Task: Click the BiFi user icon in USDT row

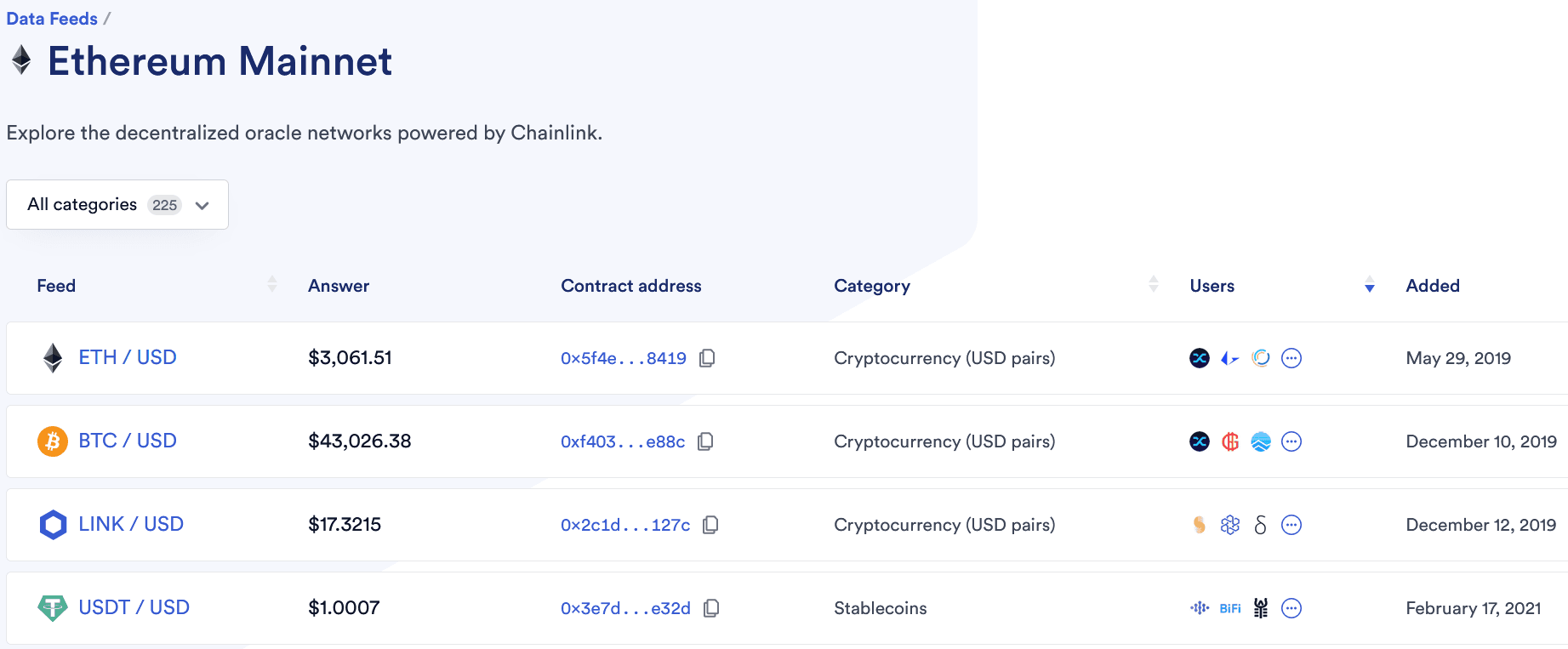Action: [1230, 608]
